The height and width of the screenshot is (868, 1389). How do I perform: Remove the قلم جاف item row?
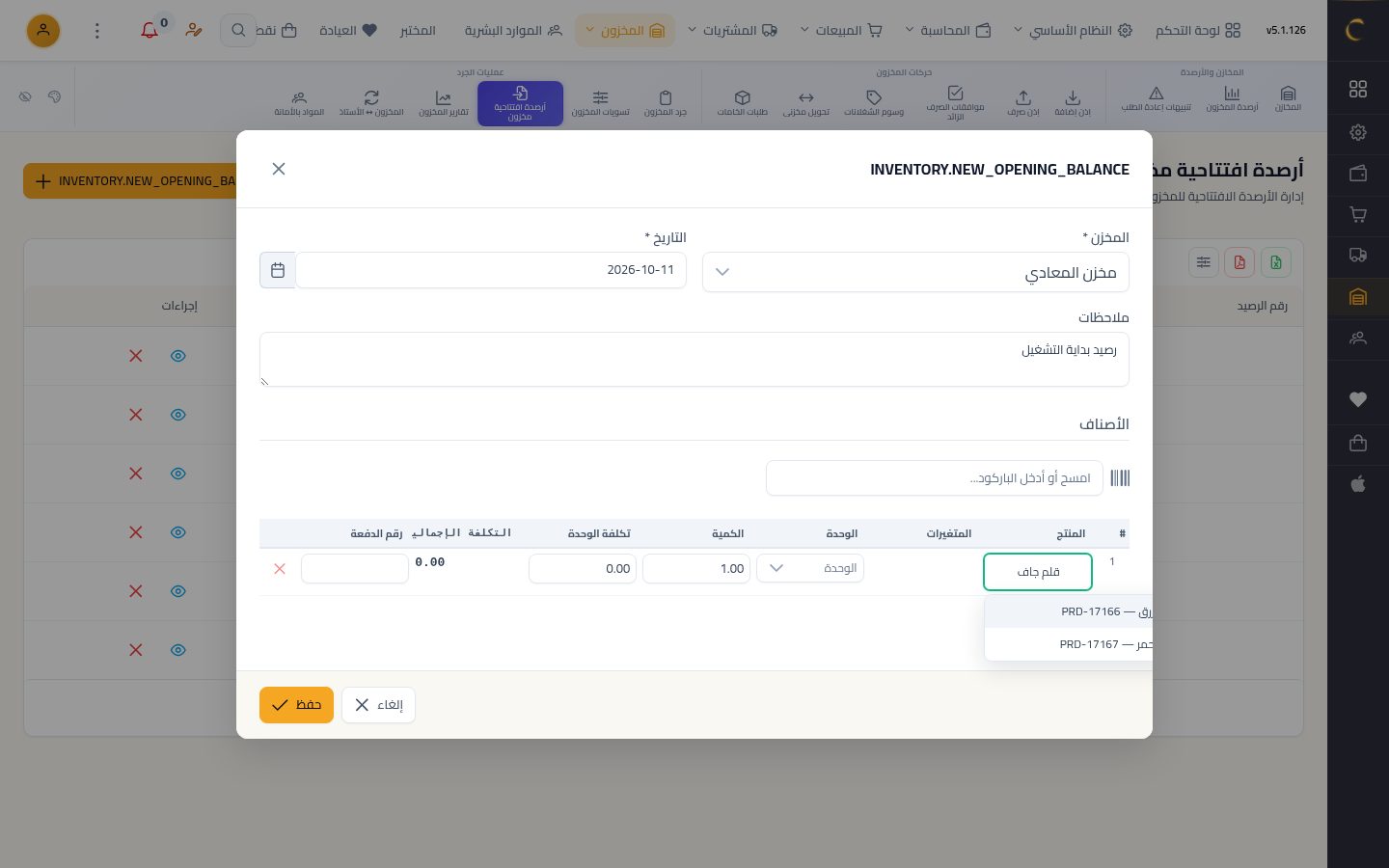pyautogui.click(x=280, y=569)
